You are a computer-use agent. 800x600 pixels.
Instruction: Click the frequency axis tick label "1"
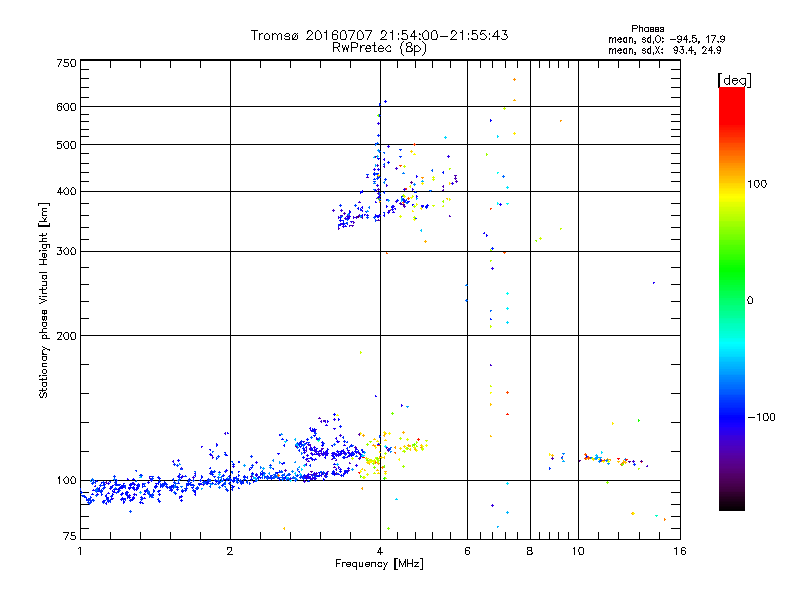tap(80, 551)
